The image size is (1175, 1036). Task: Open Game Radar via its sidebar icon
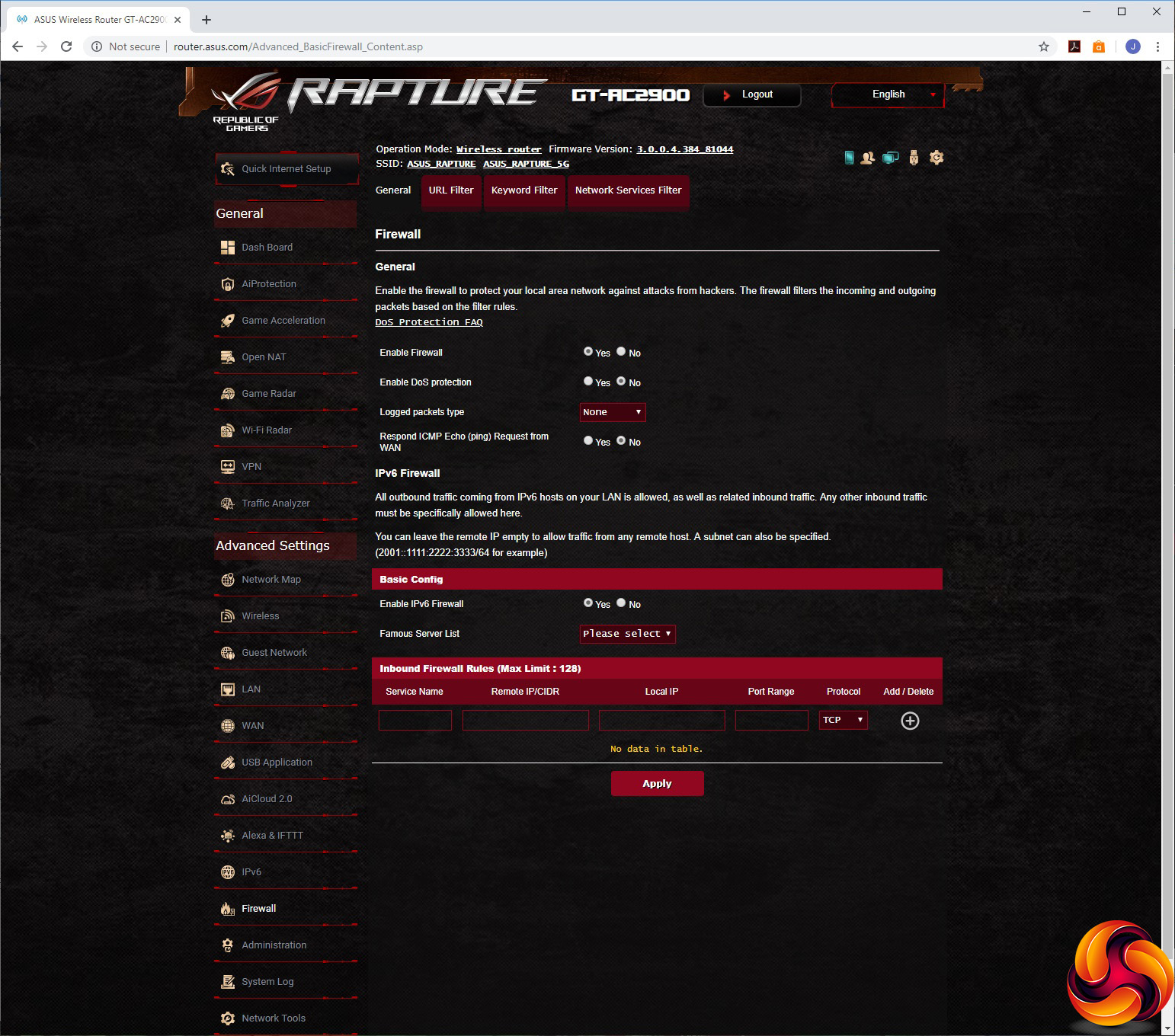point(227,394)
